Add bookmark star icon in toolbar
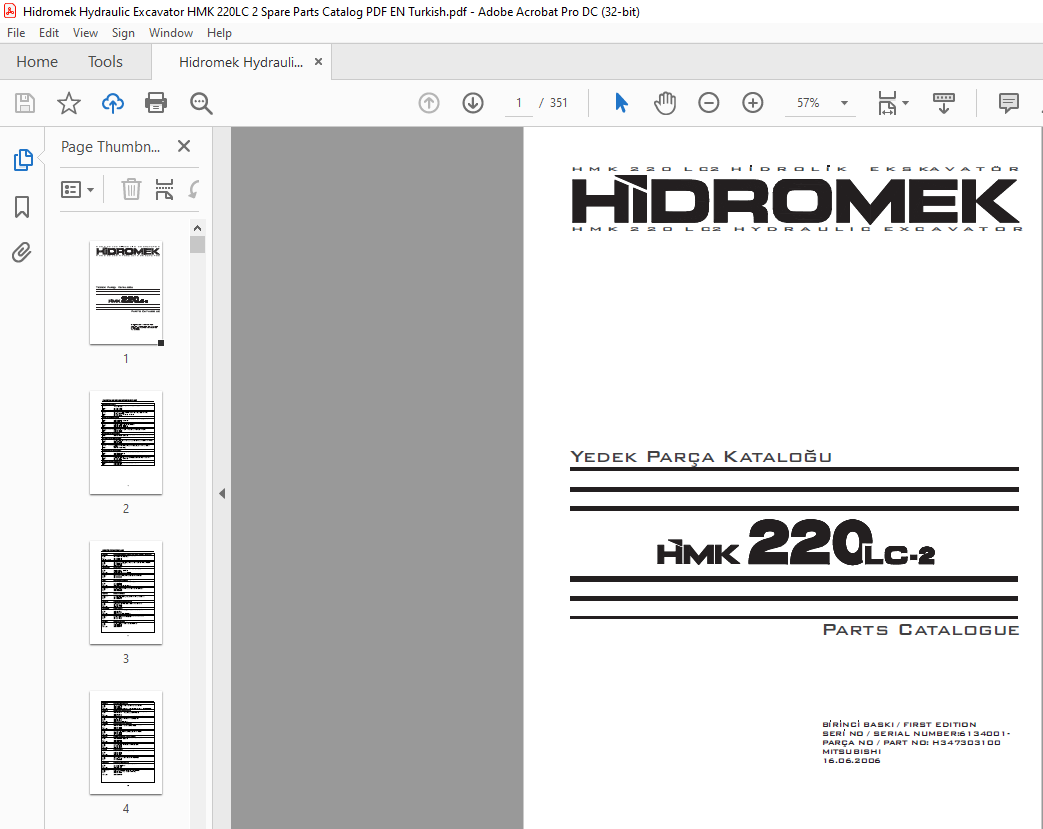Image resolution: width=1043 pixels, height=829 pixels. click(69, 103)
